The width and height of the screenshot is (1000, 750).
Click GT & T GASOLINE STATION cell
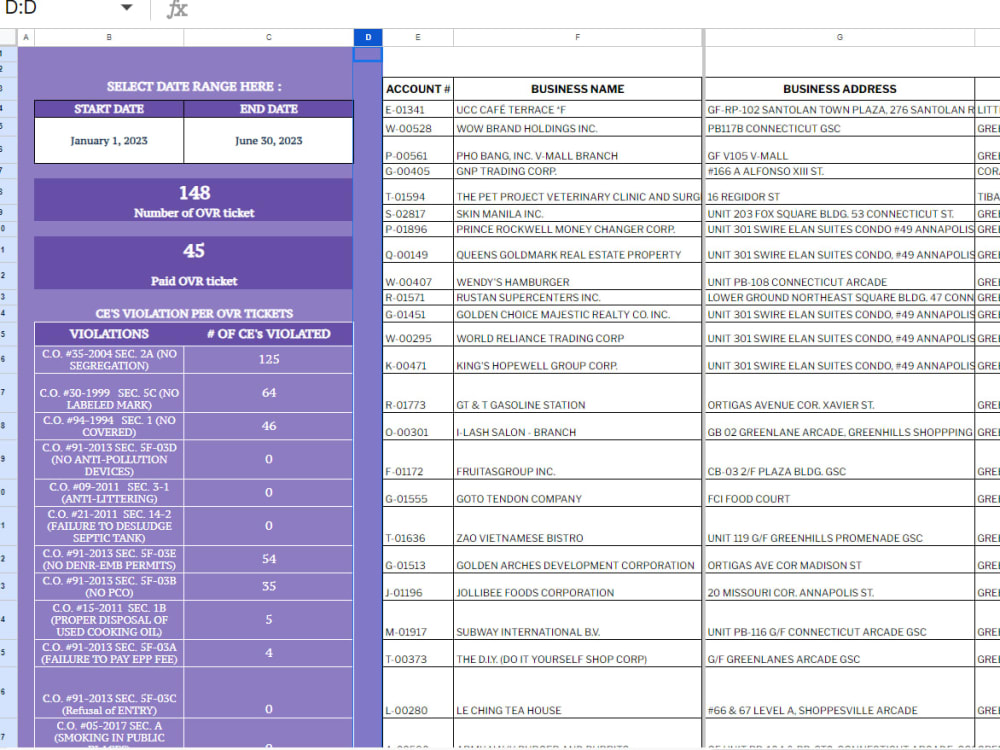point(578,393)
